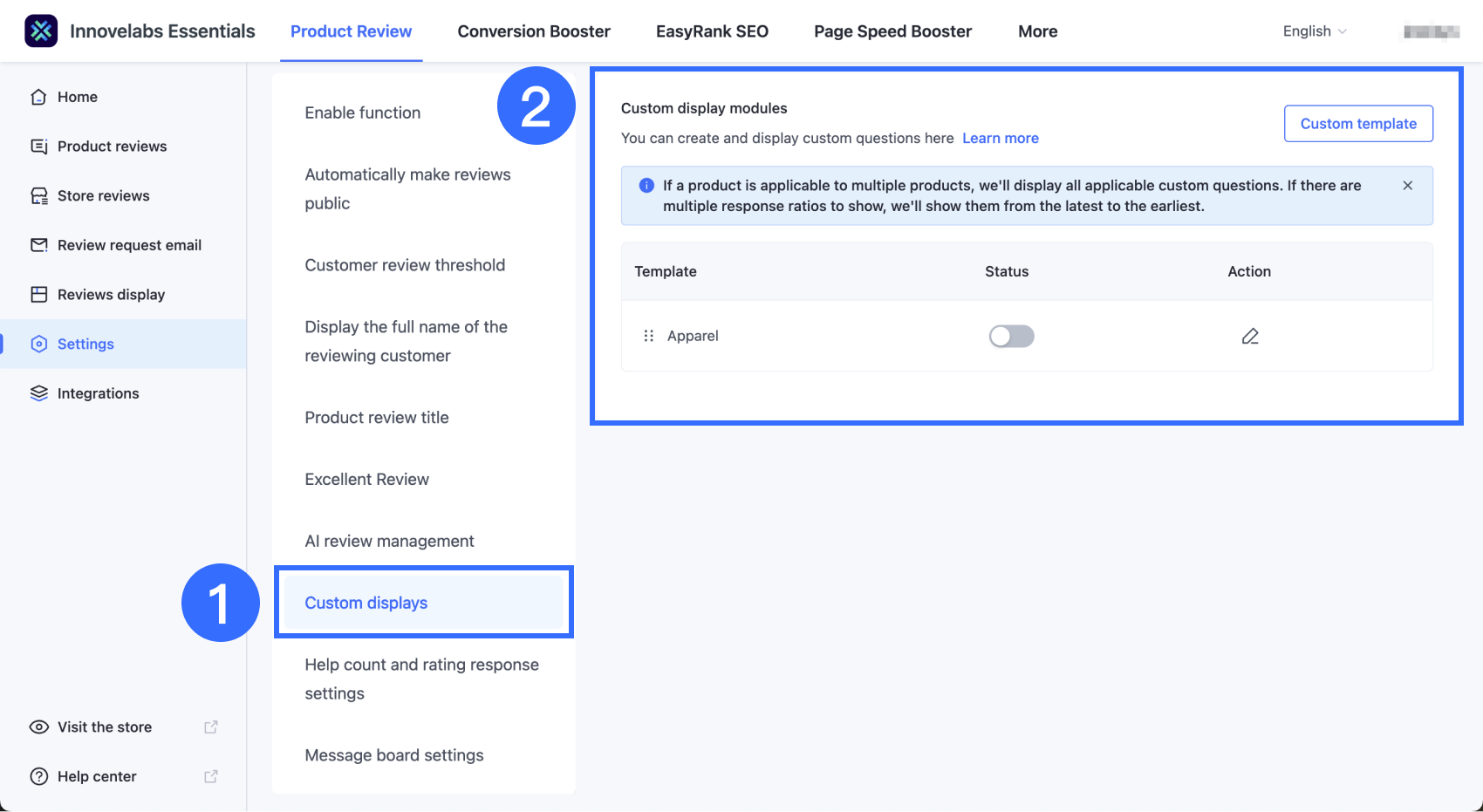Click the Home house icon
This screenshot has width=1483, height=812.
pyautogui.click(x=38, y=97)
